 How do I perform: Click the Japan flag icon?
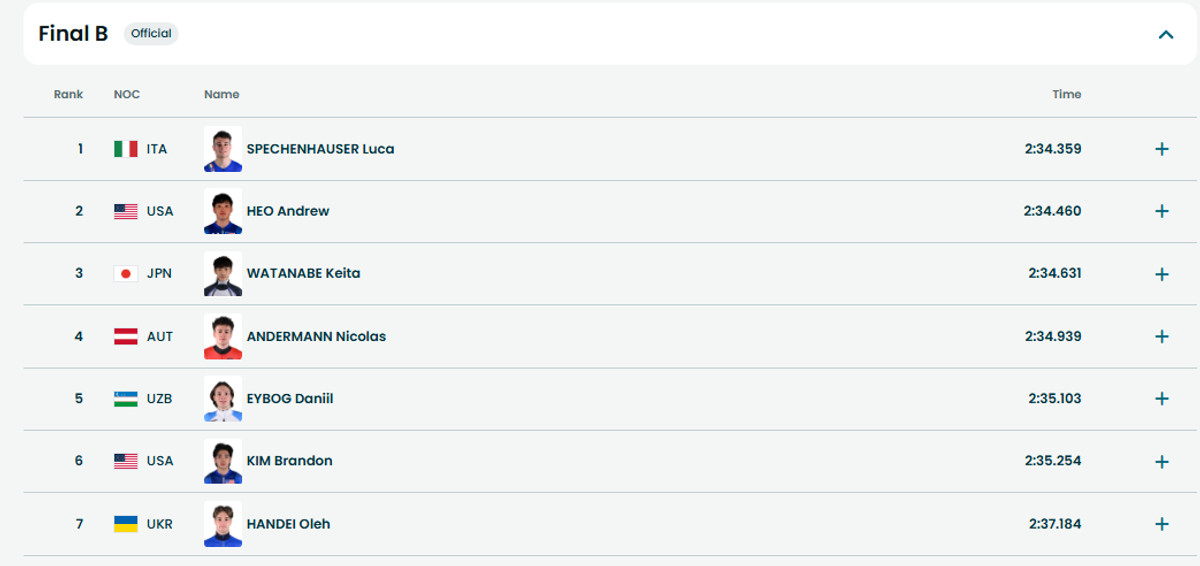click(x=126, y=274)
